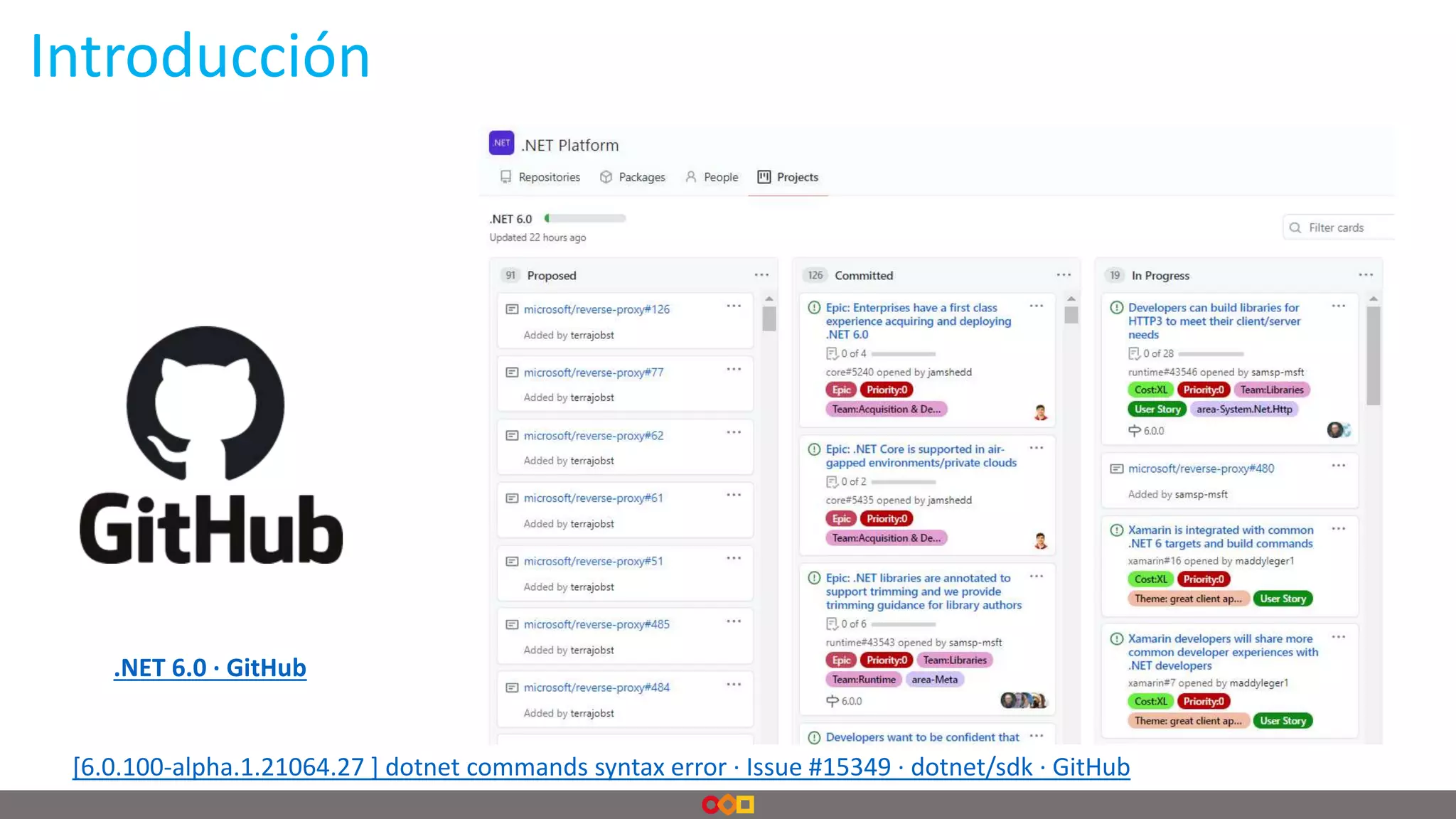Click the .NET 6.0 project progress bar
The width and height of the screenshot is (1456, 819).
585,218
